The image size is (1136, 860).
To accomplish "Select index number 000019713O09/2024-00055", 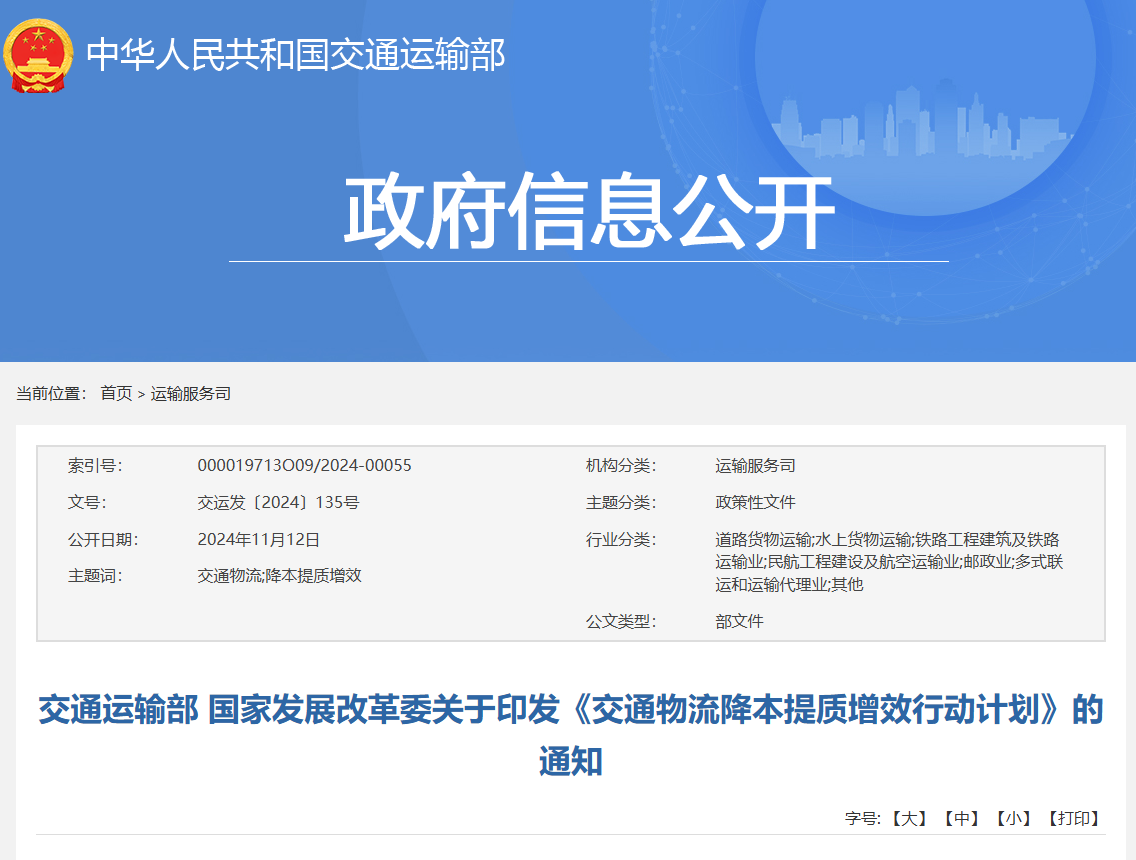I will click(x=304, y=465).
